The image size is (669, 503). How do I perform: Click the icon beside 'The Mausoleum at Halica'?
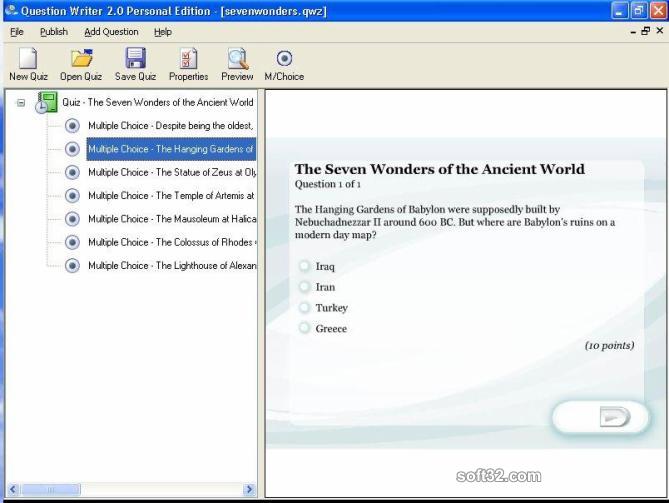(x=72, y=219)
